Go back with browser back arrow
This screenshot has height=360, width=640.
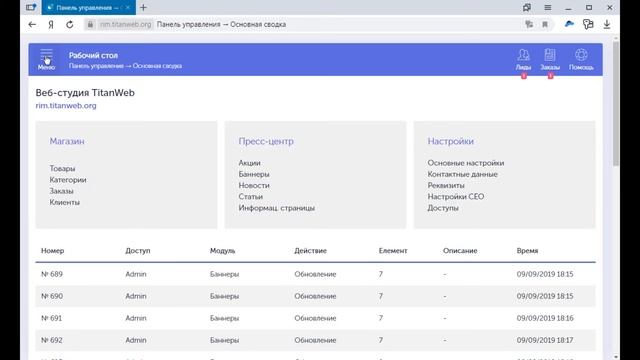pyautogui.click(x=32, y=24)
